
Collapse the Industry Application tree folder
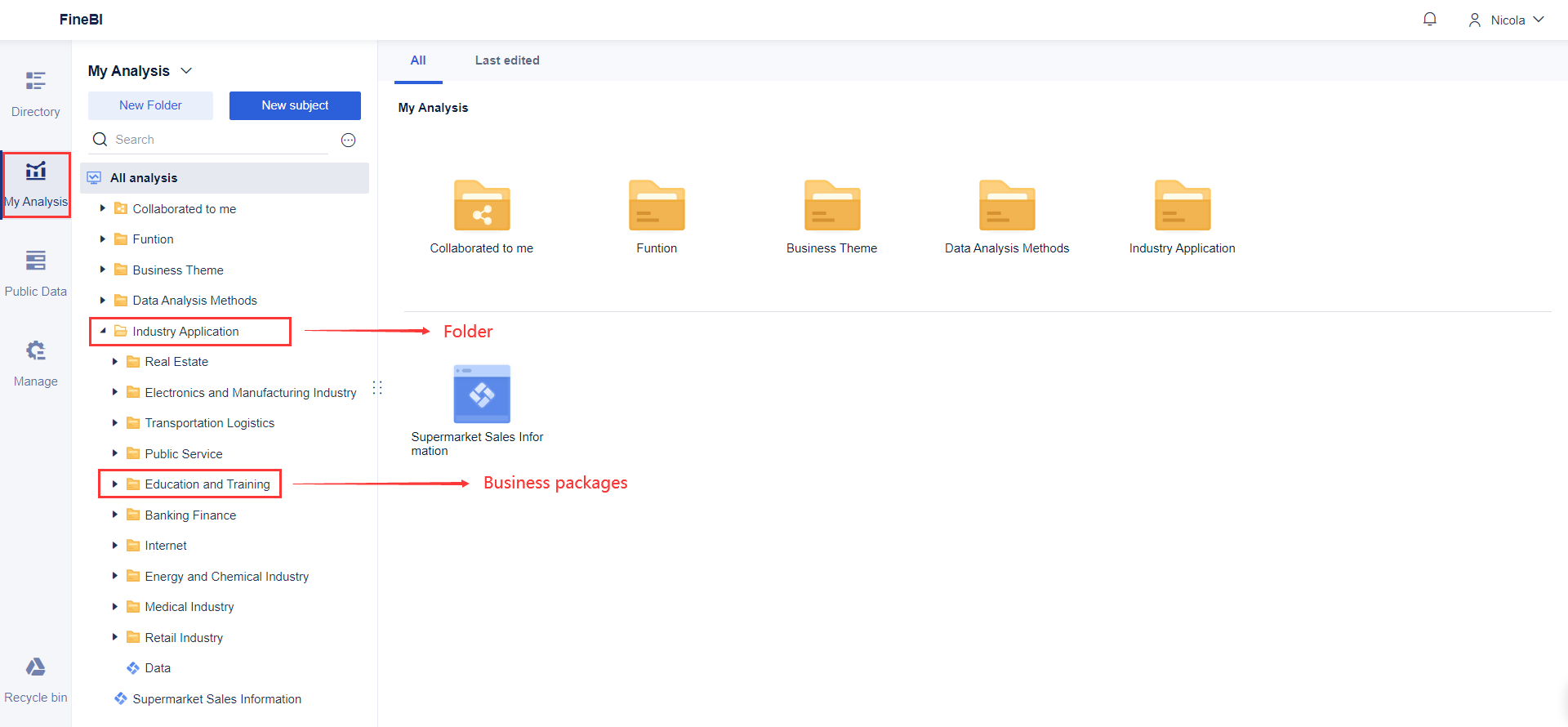pyautogui.click(x=103, y=331)
